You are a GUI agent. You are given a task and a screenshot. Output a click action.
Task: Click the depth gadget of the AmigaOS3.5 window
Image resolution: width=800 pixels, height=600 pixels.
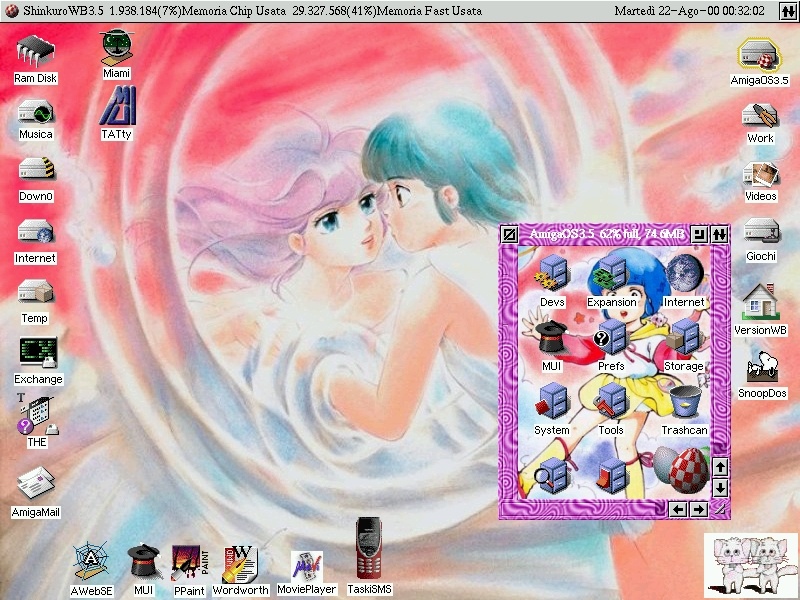point(719,235)
